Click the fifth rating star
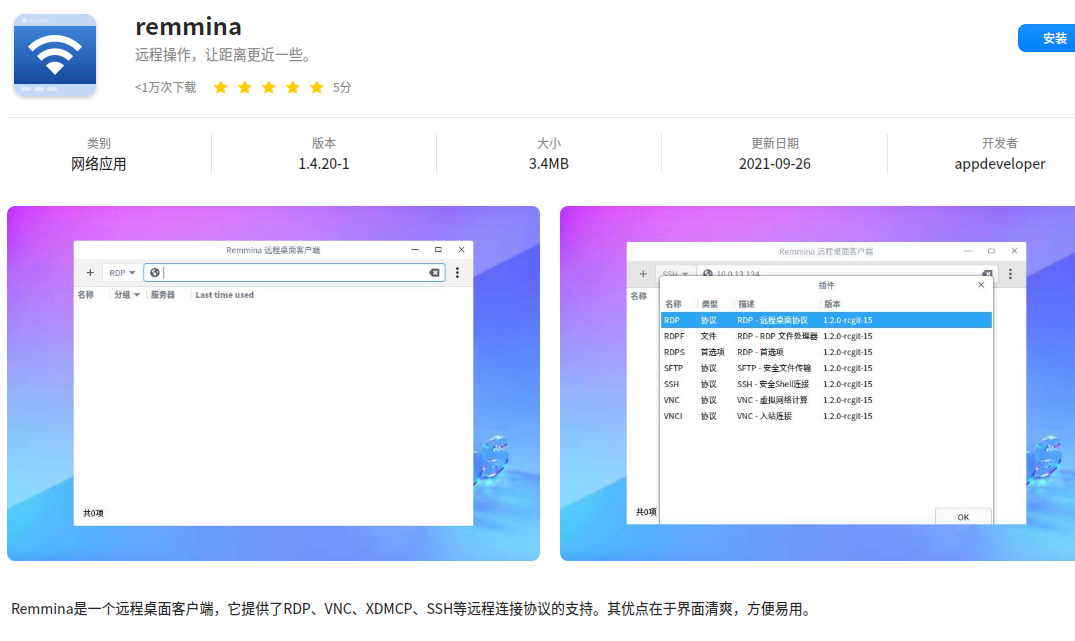 pos(317,87)
